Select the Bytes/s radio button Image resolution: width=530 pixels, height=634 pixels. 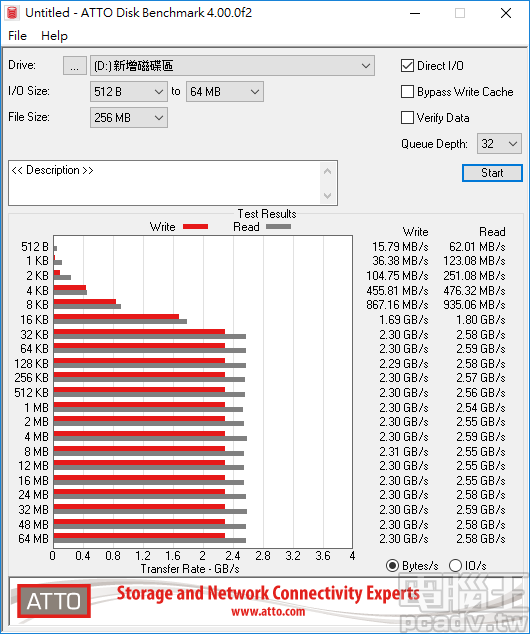click(x=393, y=565)
